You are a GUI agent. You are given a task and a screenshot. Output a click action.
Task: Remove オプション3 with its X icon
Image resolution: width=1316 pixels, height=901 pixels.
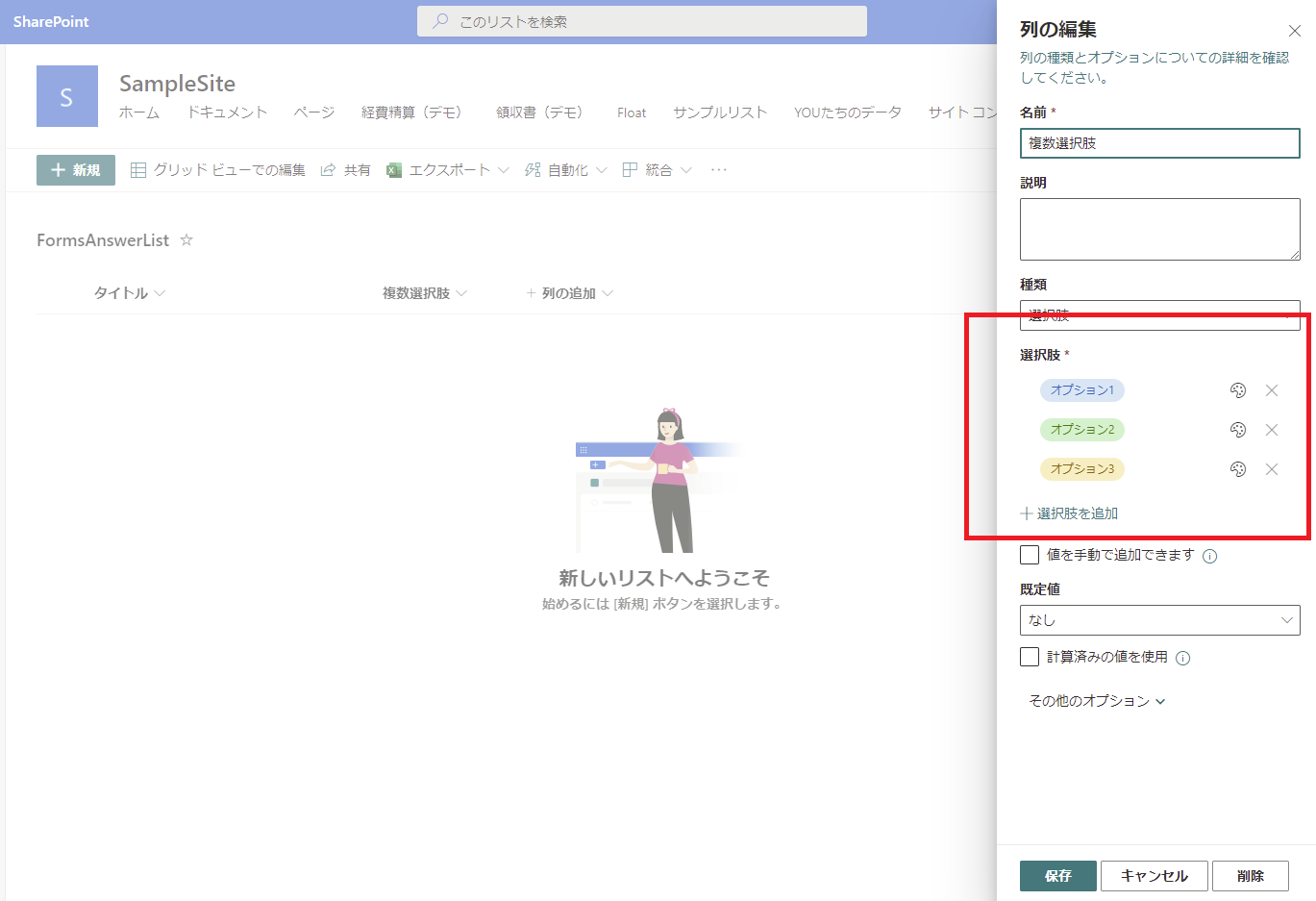tap(1272, 469)
